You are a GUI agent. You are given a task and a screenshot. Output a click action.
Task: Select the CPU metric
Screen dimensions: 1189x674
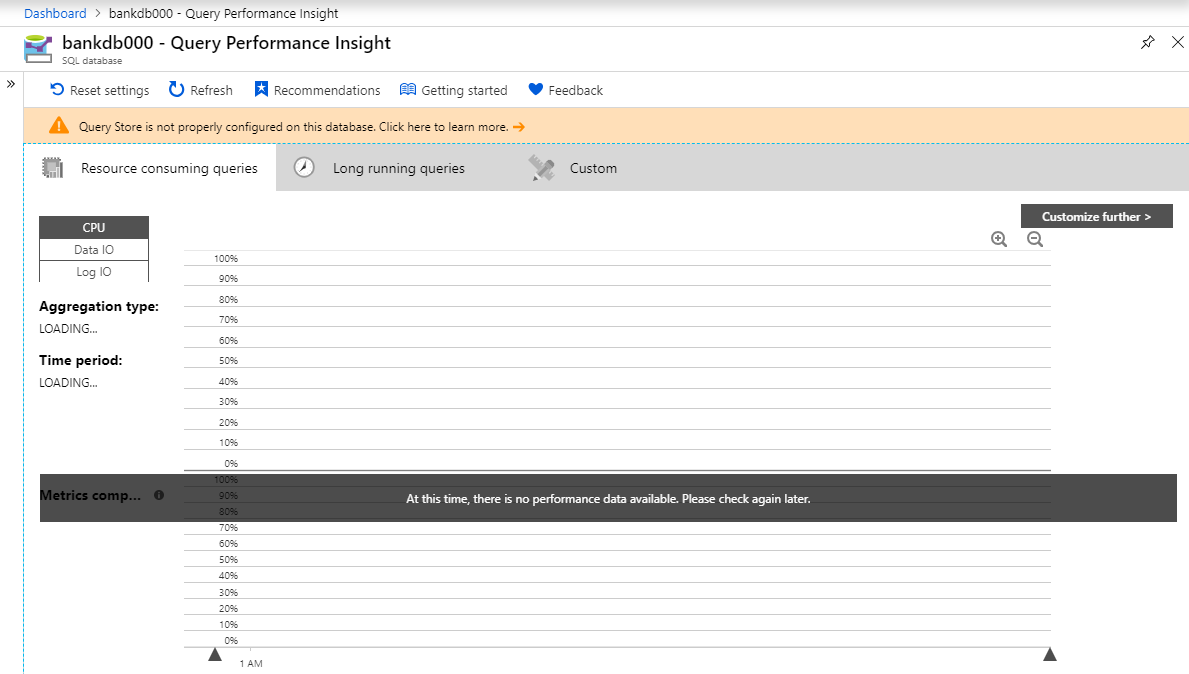(94, 227)
